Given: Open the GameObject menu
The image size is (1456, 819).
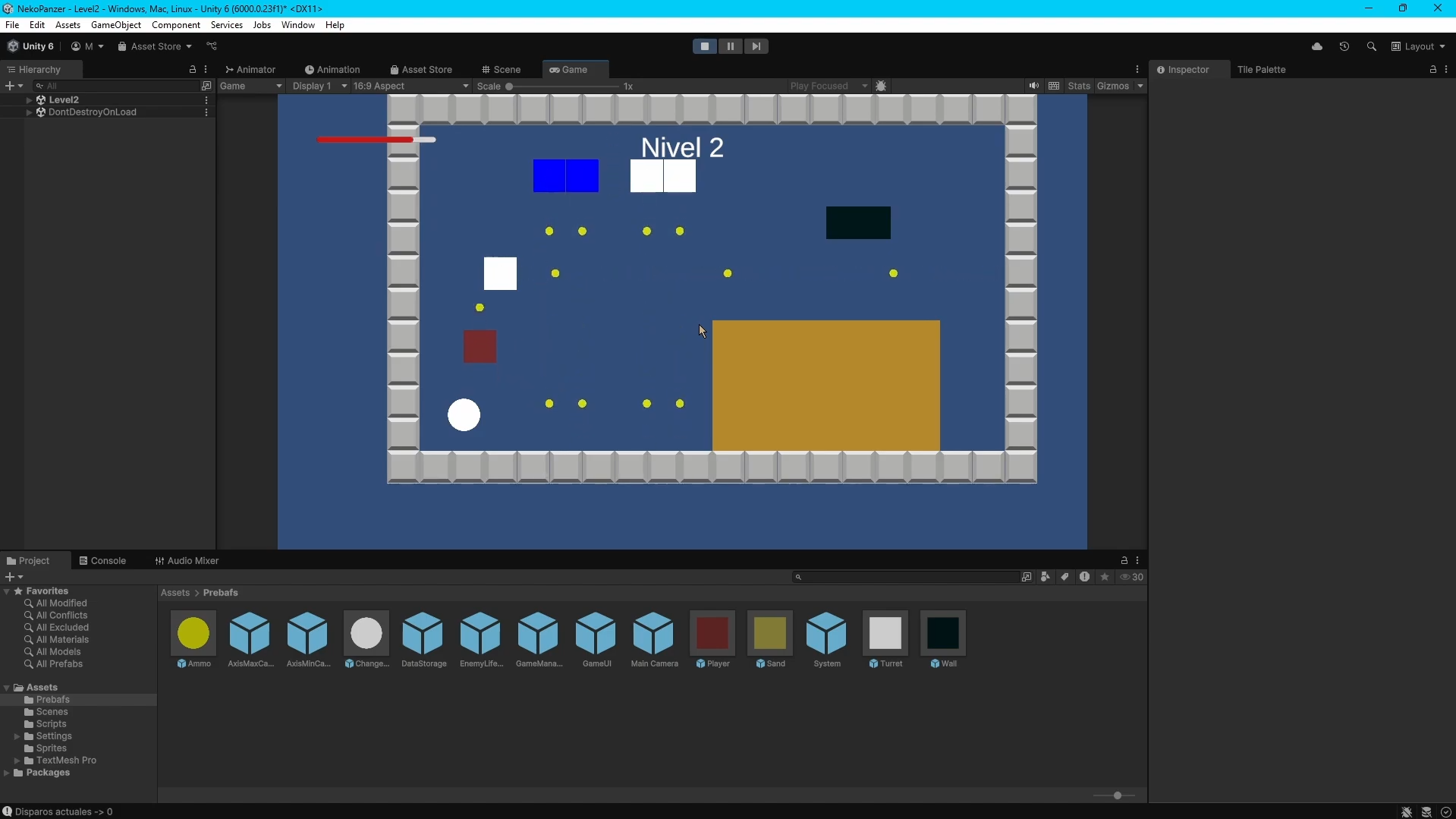Looking at the screenshot, I should click(115, 25).
